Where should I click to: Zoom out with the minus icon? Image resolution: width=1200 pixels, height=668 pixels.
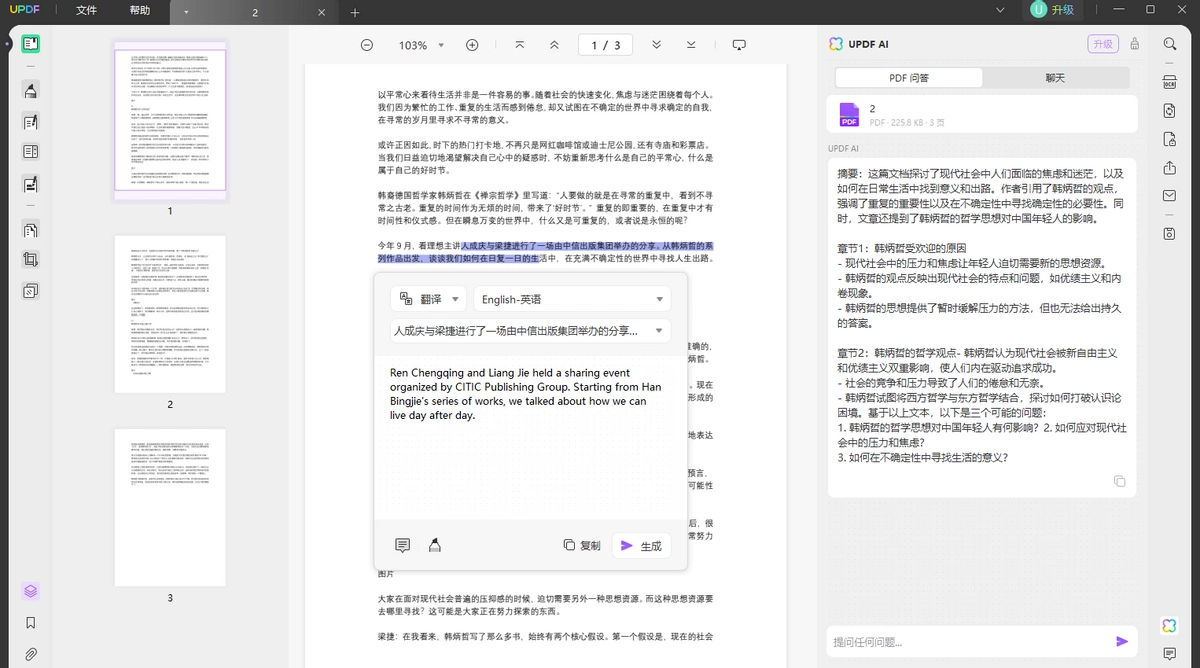point(367,45)
